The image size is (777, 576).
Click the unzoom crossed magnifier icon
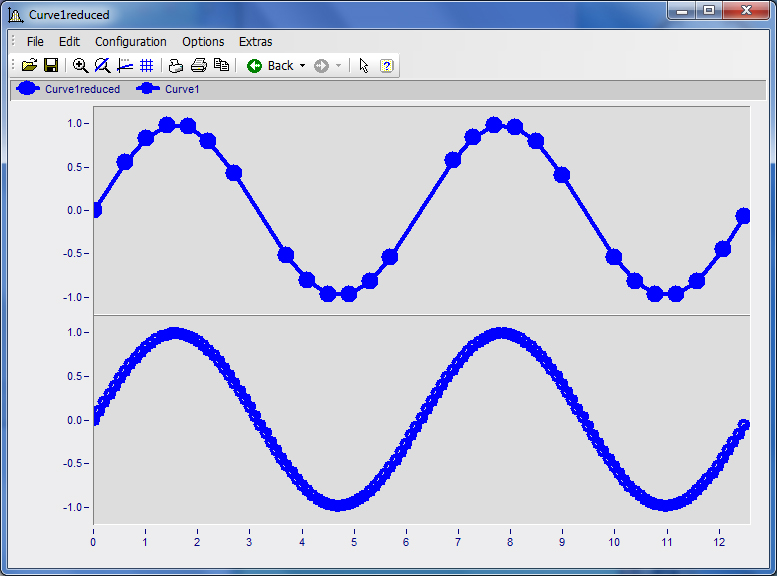103,65
